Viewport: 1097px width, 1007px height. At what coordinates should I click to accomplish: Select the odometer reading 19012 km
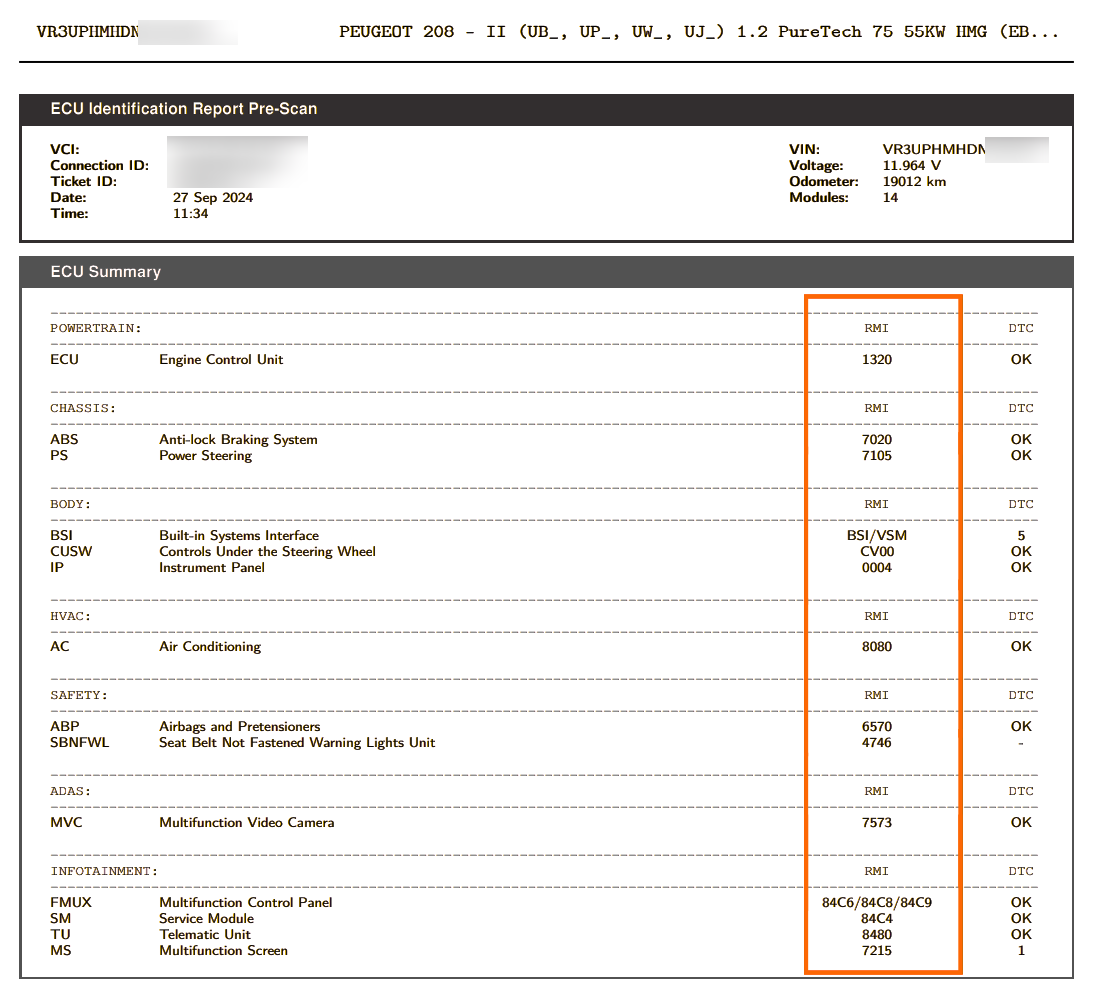pos(914,182)
